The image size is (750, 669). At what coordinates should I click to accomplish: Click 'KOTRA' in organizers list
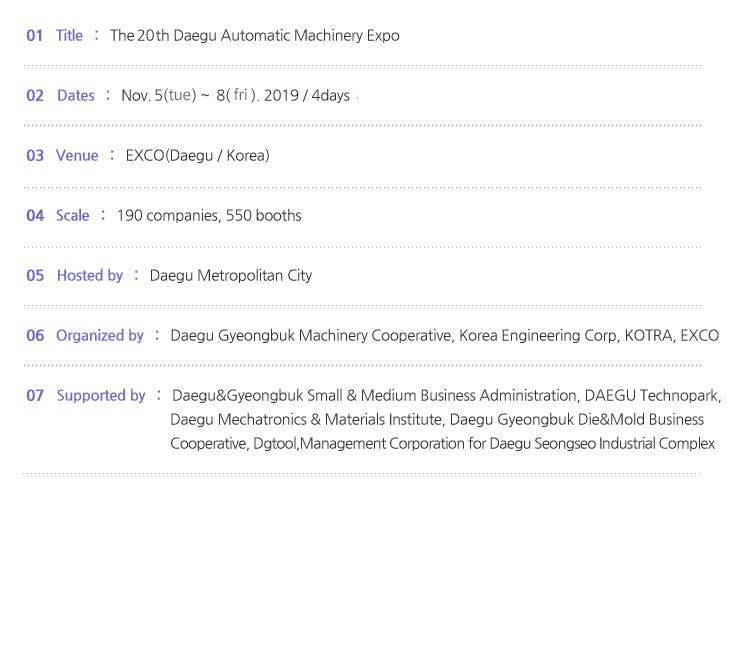pyautogui.click(x=649, y=336)
